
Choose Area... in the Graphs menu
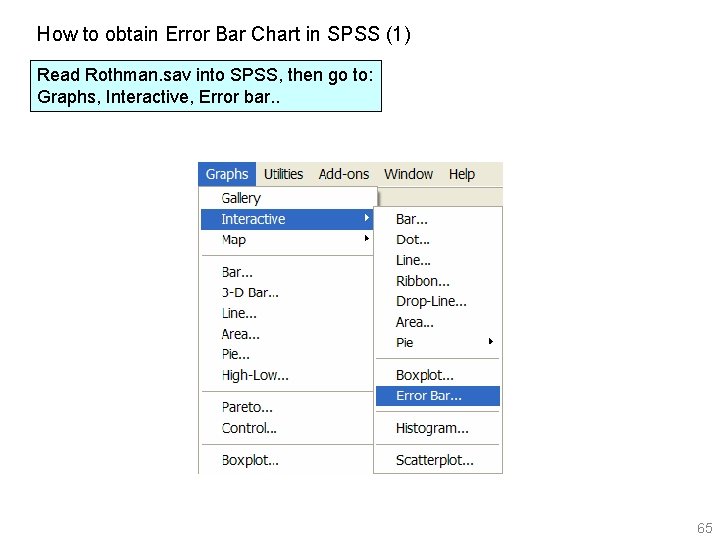pos(287,334)
